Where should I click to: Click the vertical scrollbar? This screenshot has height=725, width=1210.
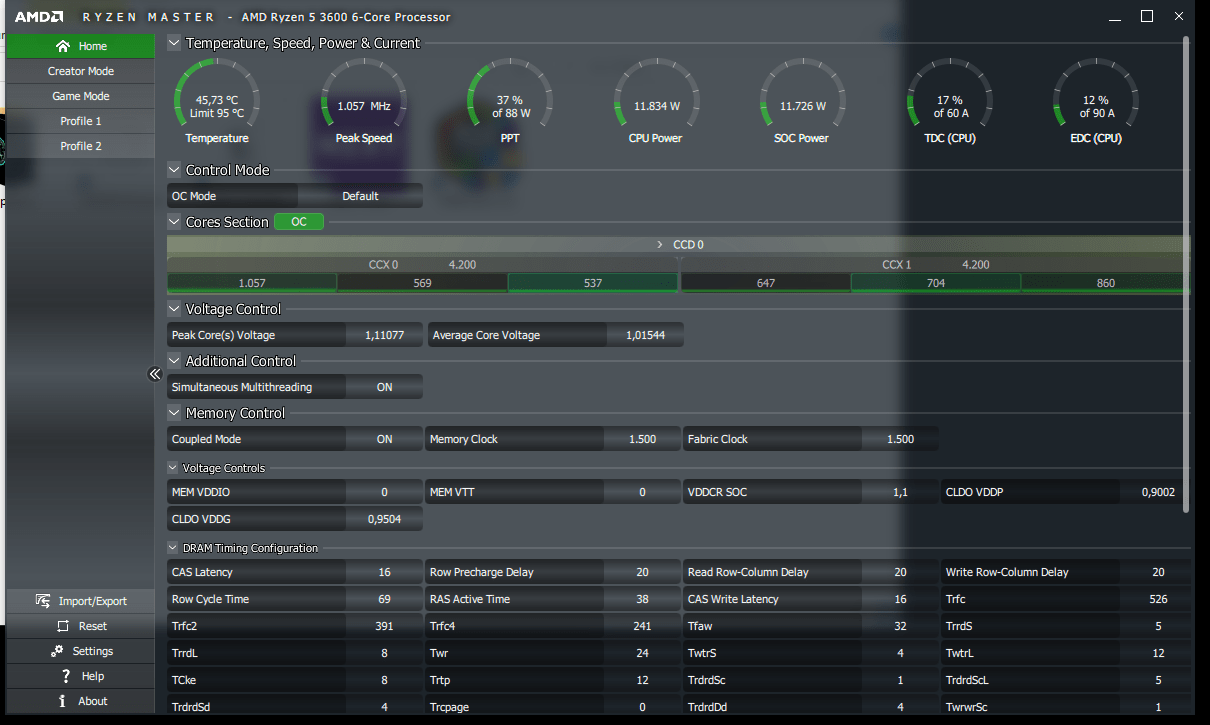click(x=1186, y=275)
